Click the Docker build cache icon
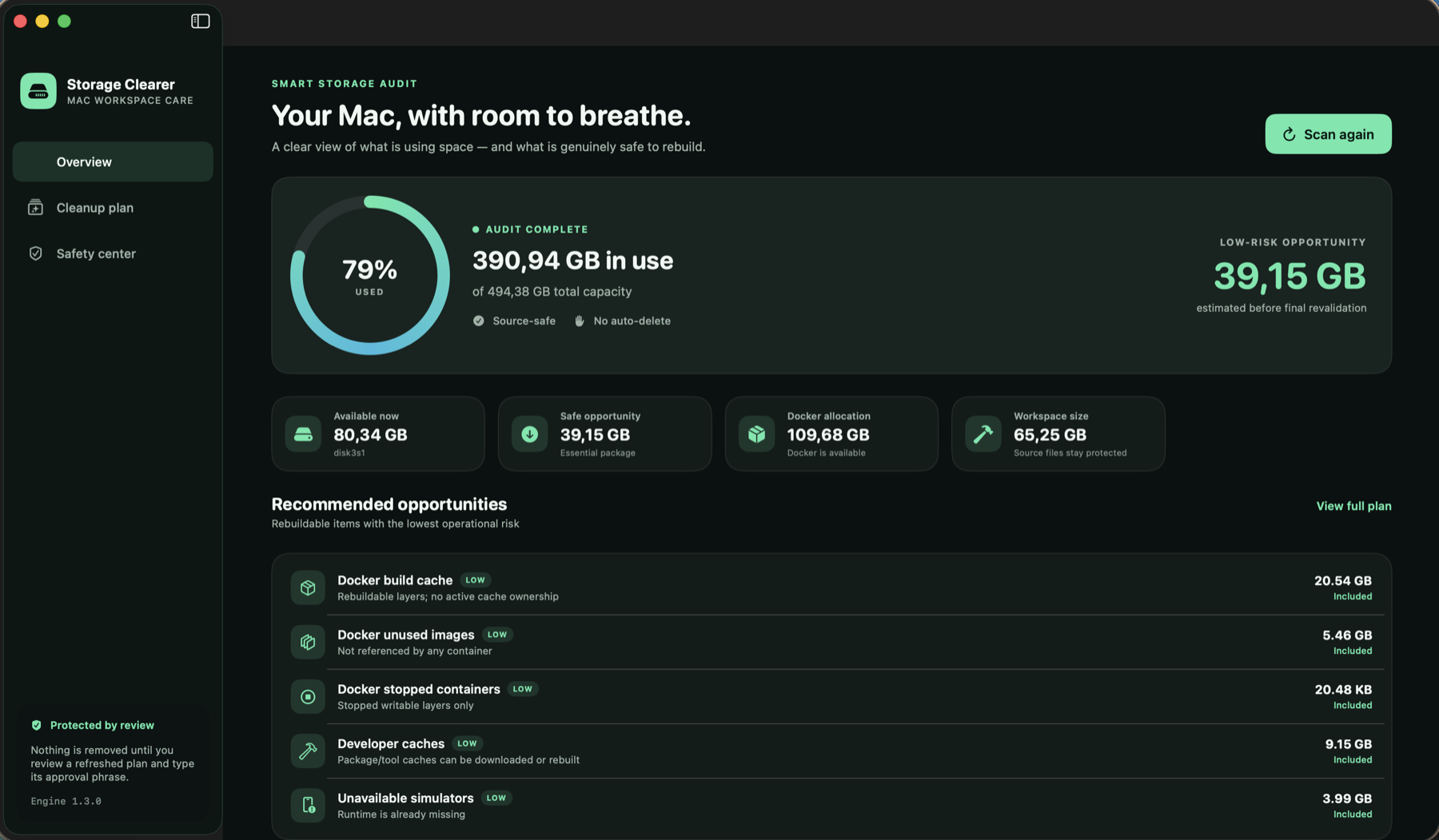Viewport: 1439px width, 840px height. point(308,588)
